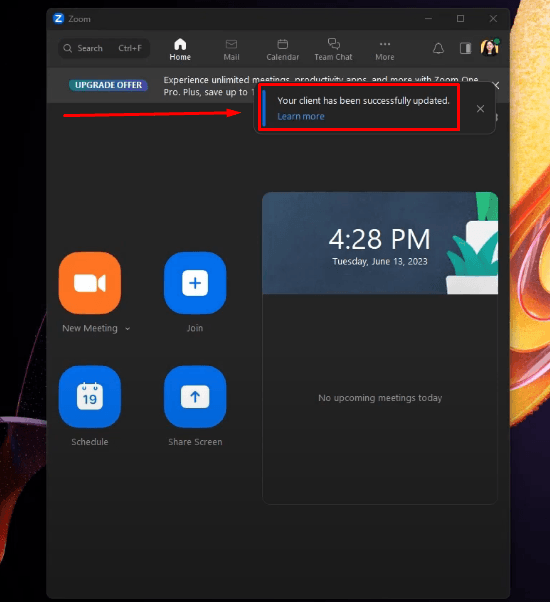Maximize the Zoom window
550x602 pixels.
click(461, 18)
